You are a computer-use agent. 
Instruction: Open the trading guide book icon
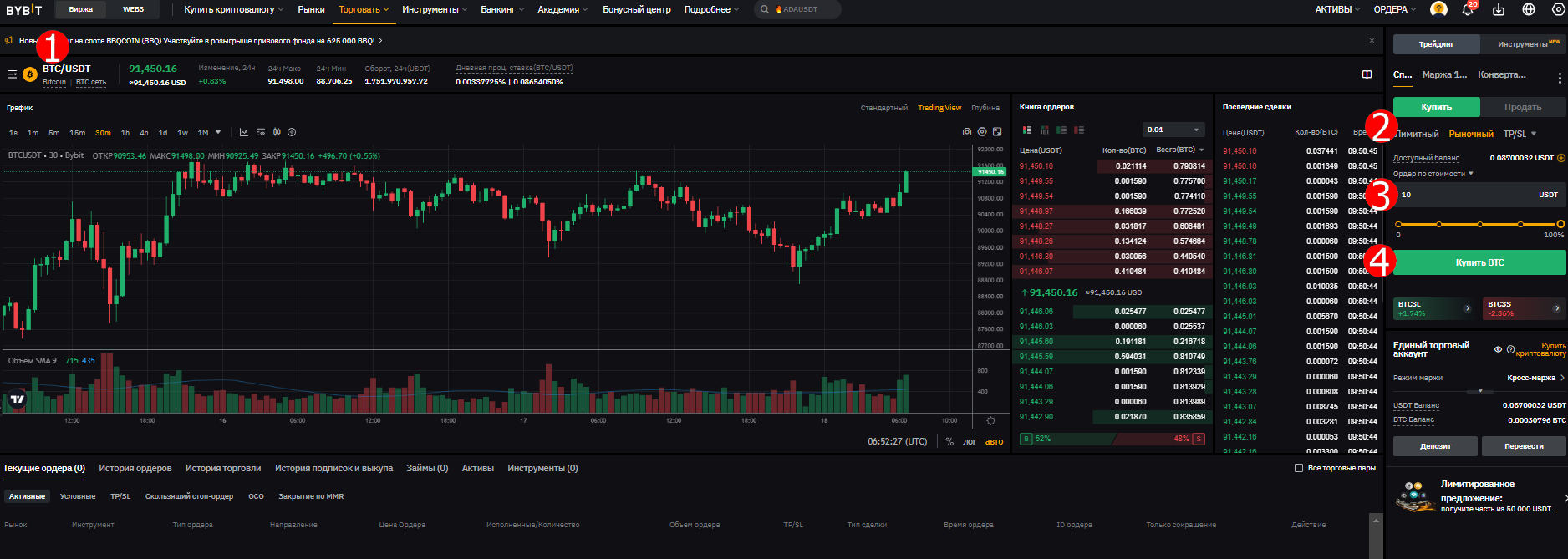point(1367,74)
